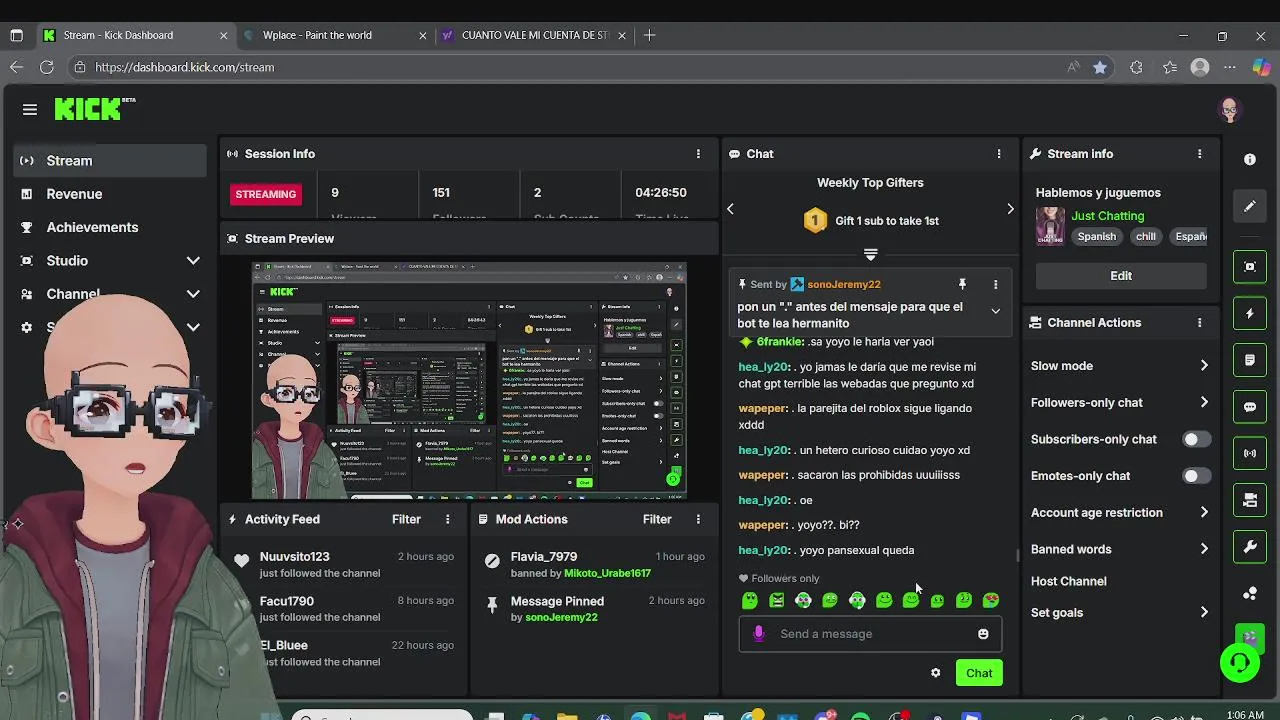Open the hamburger menu beside the Kick logo
The width and height of the screenshot is (1280, 720).
click(x=30, y=110)
